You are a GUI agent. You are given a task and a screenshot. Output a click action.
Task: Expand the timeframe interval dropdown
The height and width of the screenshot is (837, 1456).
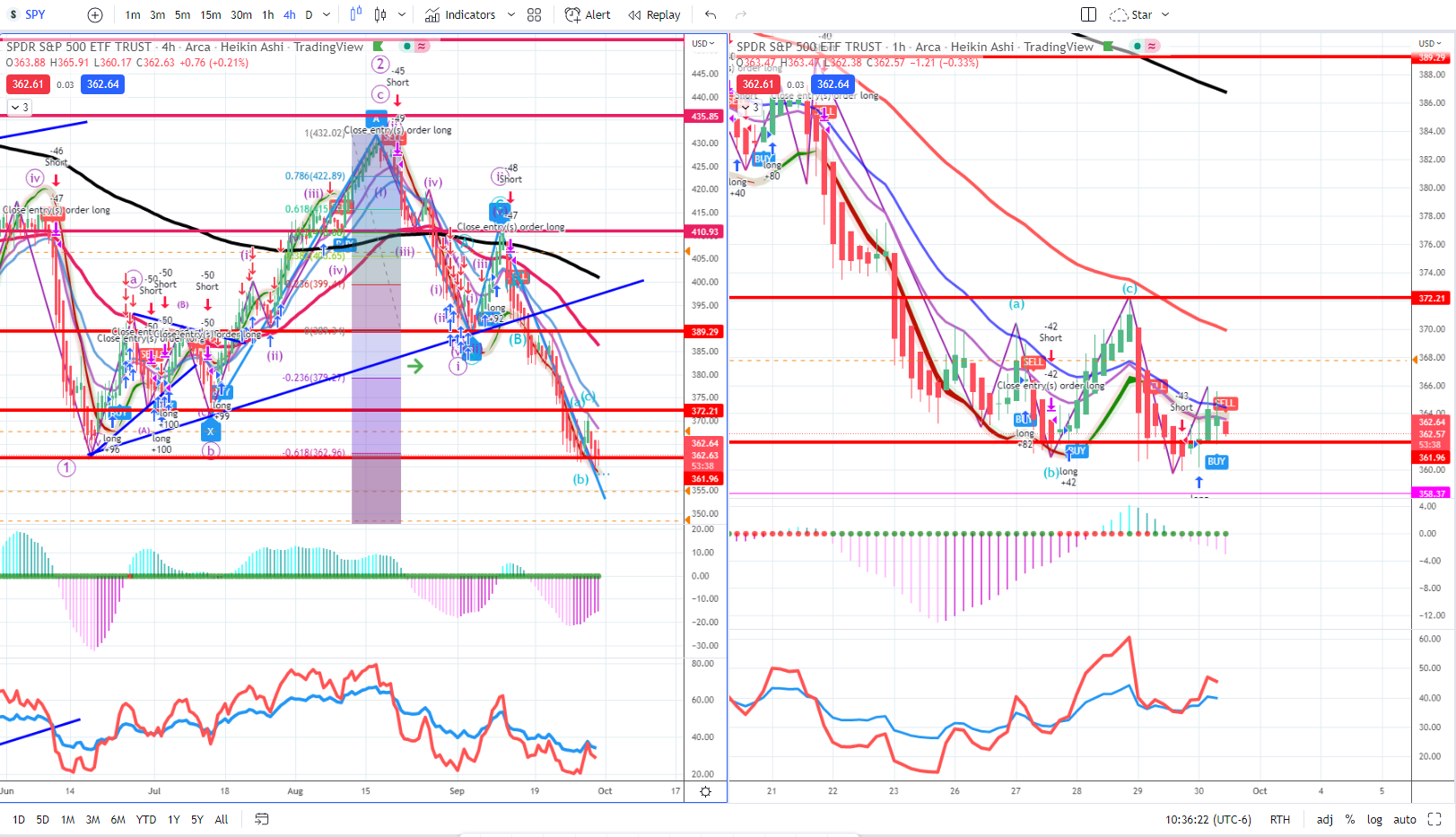(327, 15)
